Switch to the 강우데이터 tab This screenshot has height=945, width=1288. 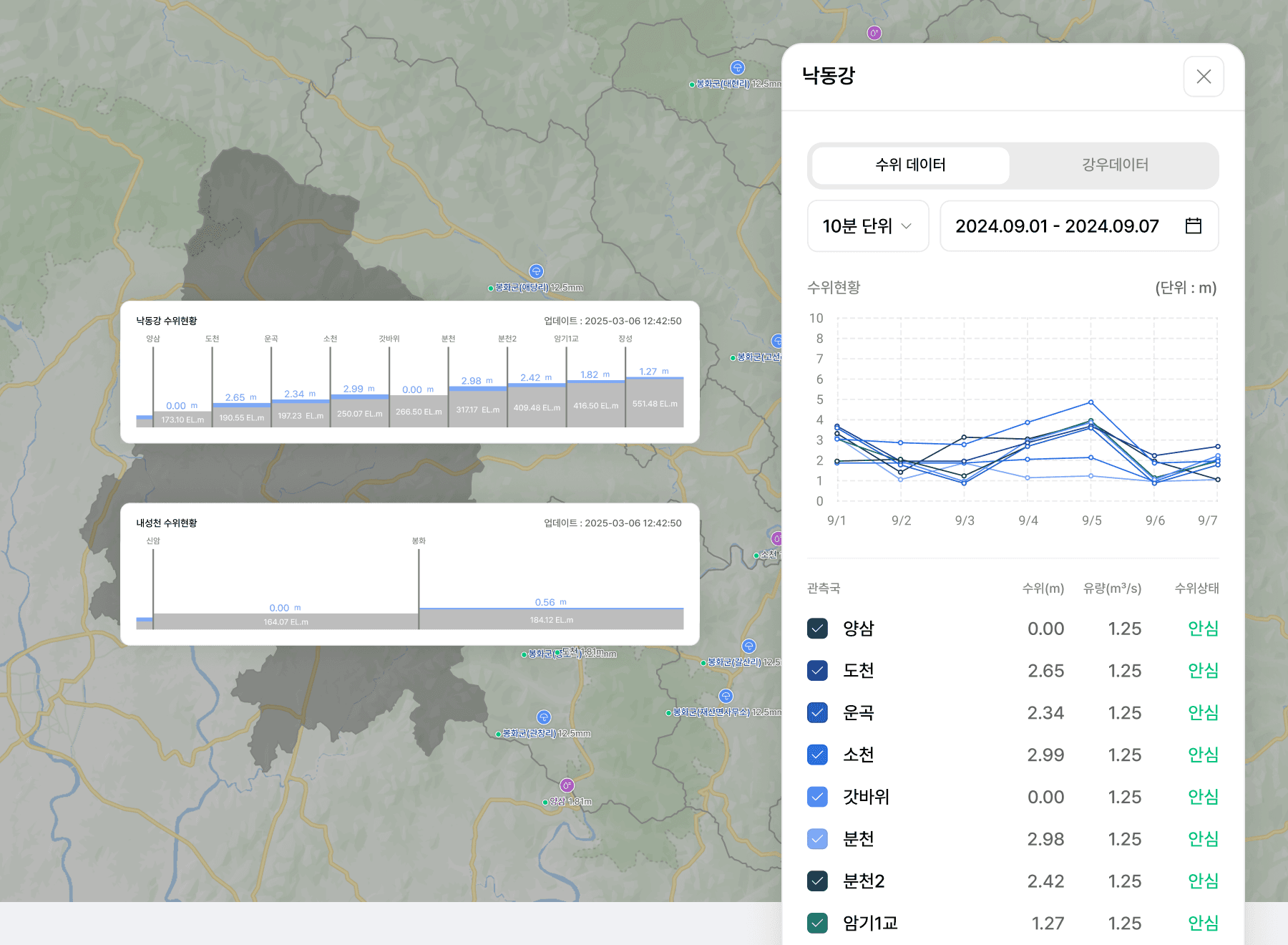pos(1114,165)
